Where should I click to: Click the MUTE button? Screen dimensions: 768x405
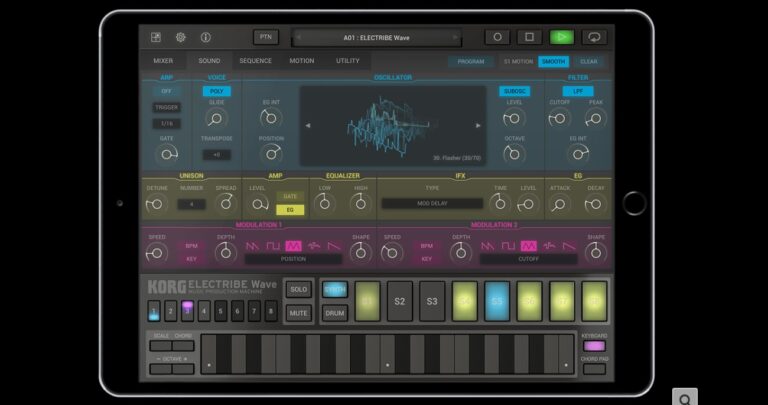[x=298, y=313]
